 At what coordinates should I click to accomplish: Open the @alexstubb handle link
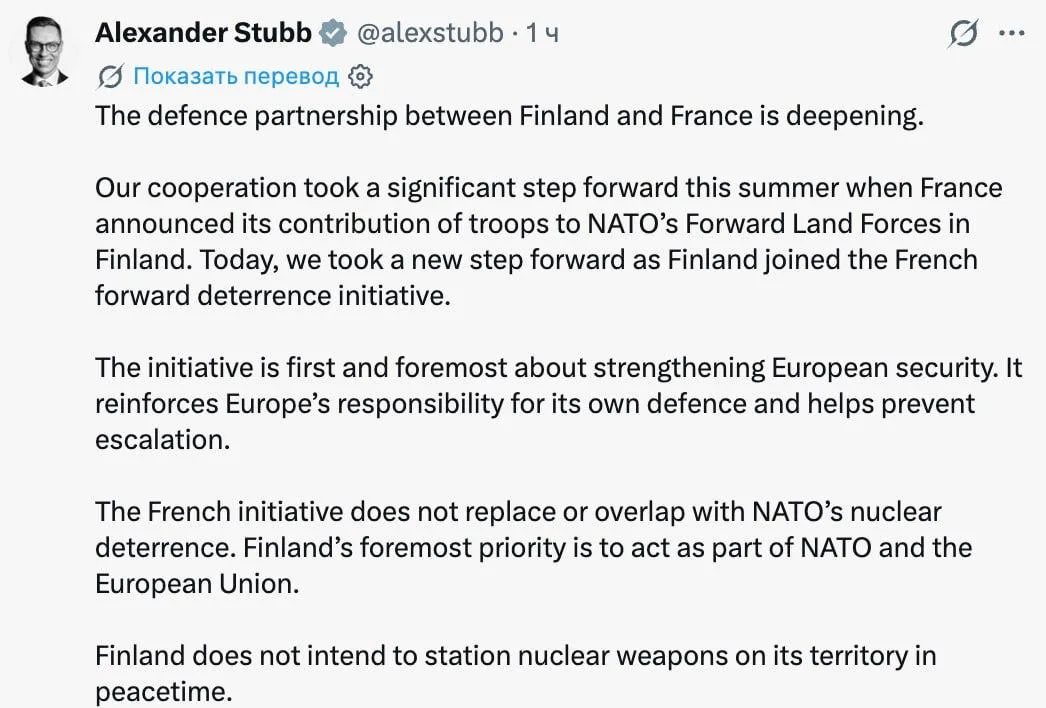pyautogui.click(x=430, y=33)
